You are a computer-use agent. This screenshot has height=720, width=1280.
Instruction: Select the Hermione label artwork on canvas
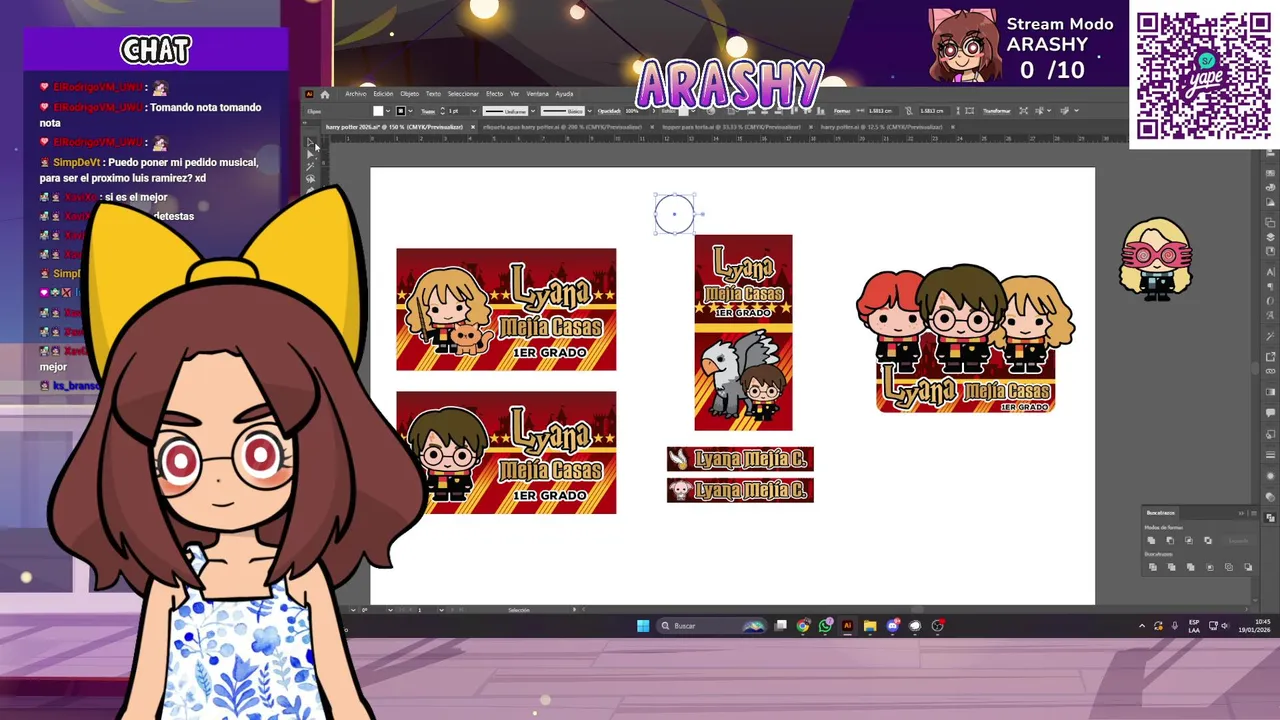tap(506, 309)
